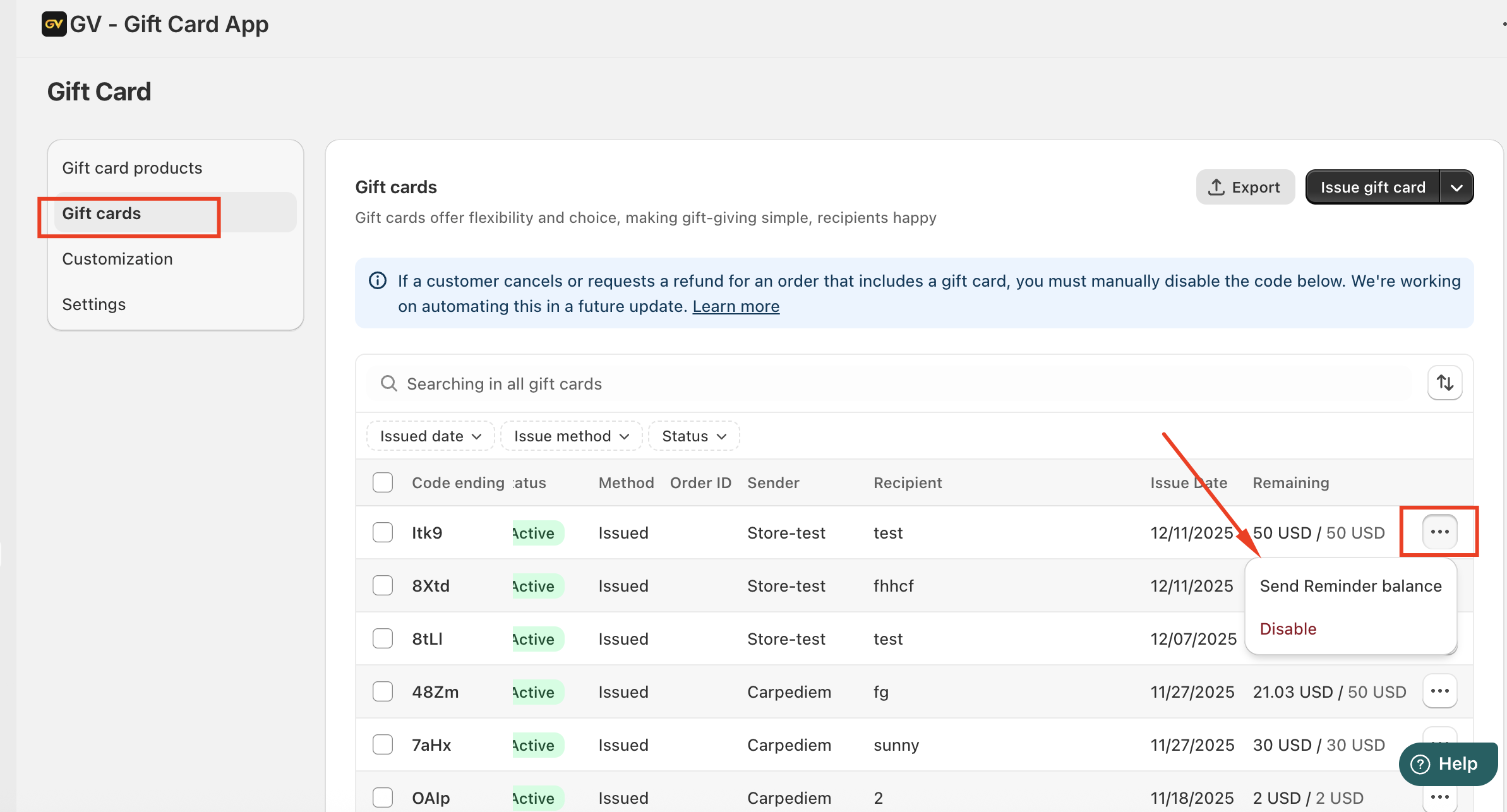Image resolution: width=1507 pixels, height=812 pixels.
Task: Focus the gift cards search field
Action: pos(884,383)
